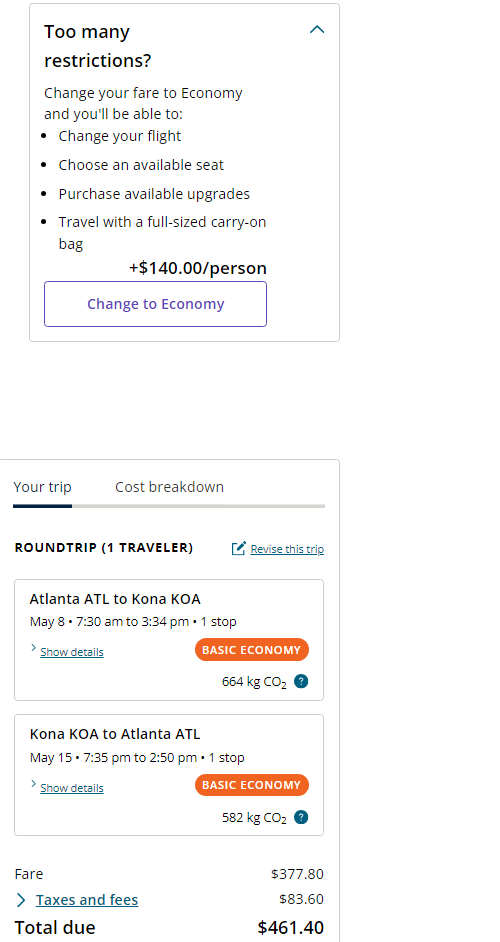Click the Atlanta ATL to Kona KOA heading
500x942 pixels.
pyautogui.click(x=115, y=599)
